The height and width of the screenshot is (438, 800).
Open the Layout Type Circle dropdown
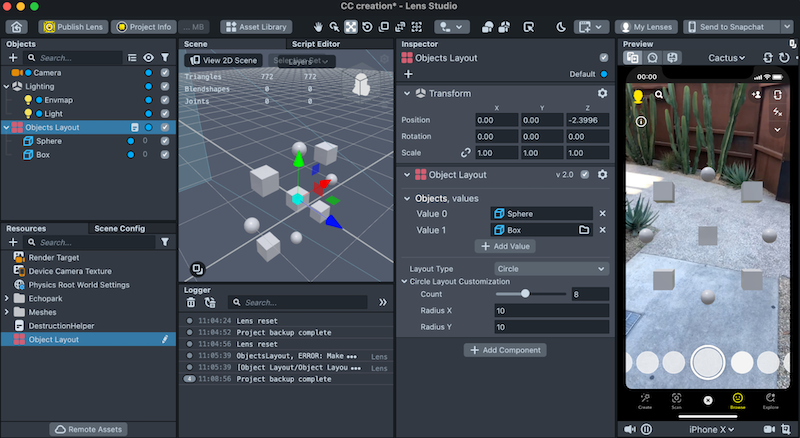pos(551,269)
